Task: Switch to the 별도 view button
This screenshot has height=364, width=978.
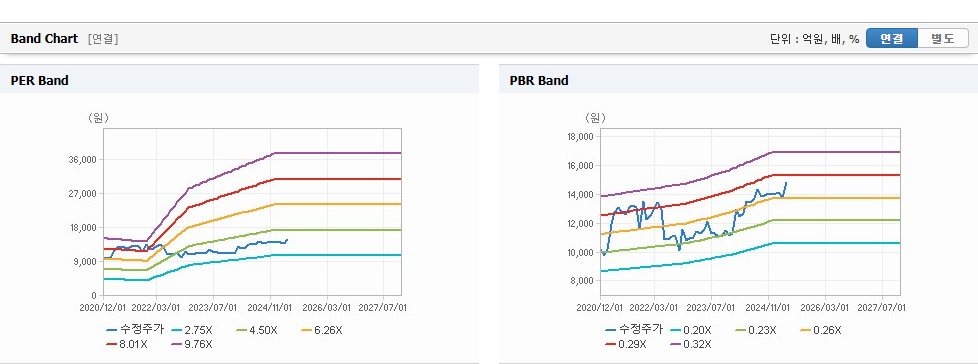Action: (x=943, y=39)
